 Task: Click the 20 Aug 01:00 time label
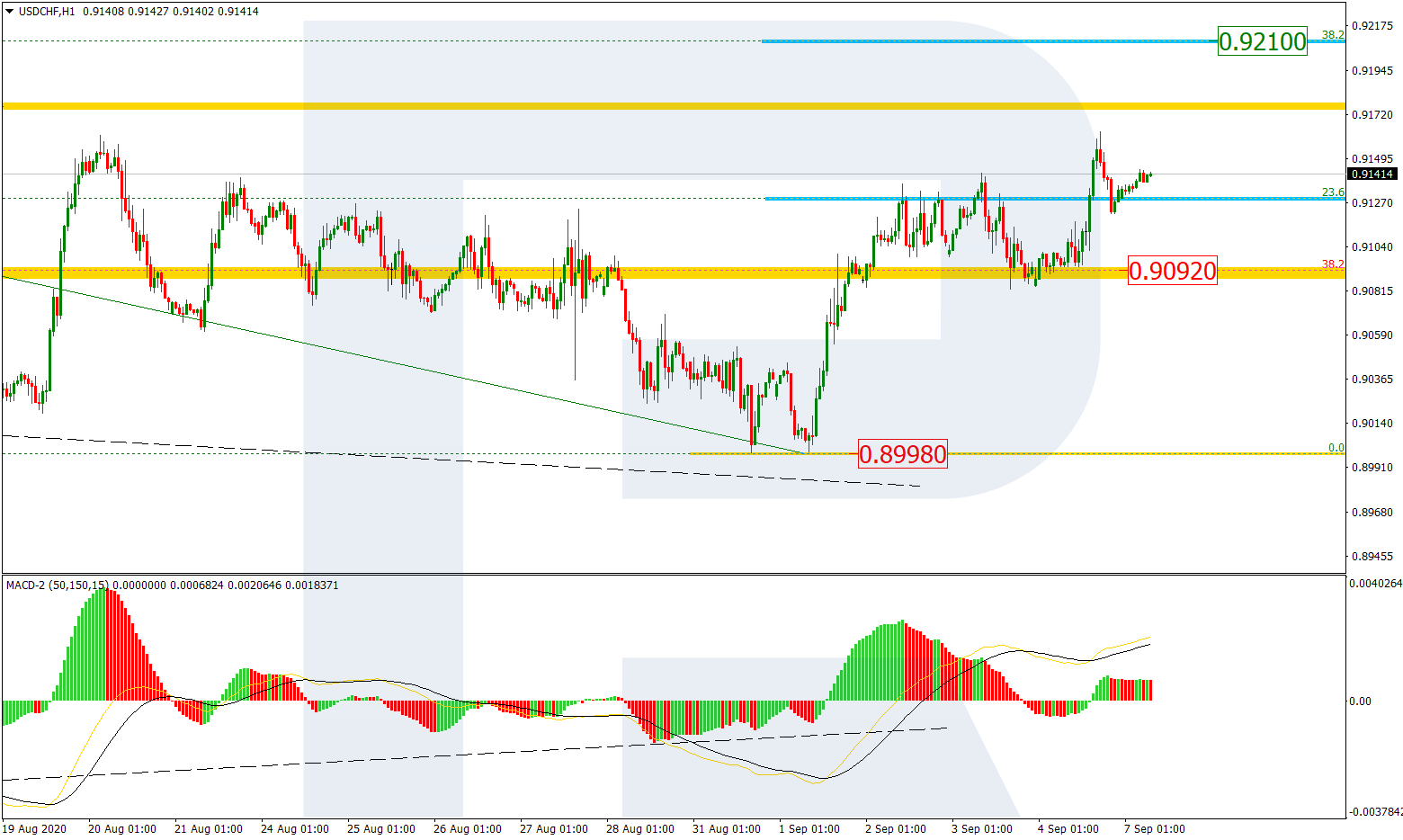pos(122,829)
